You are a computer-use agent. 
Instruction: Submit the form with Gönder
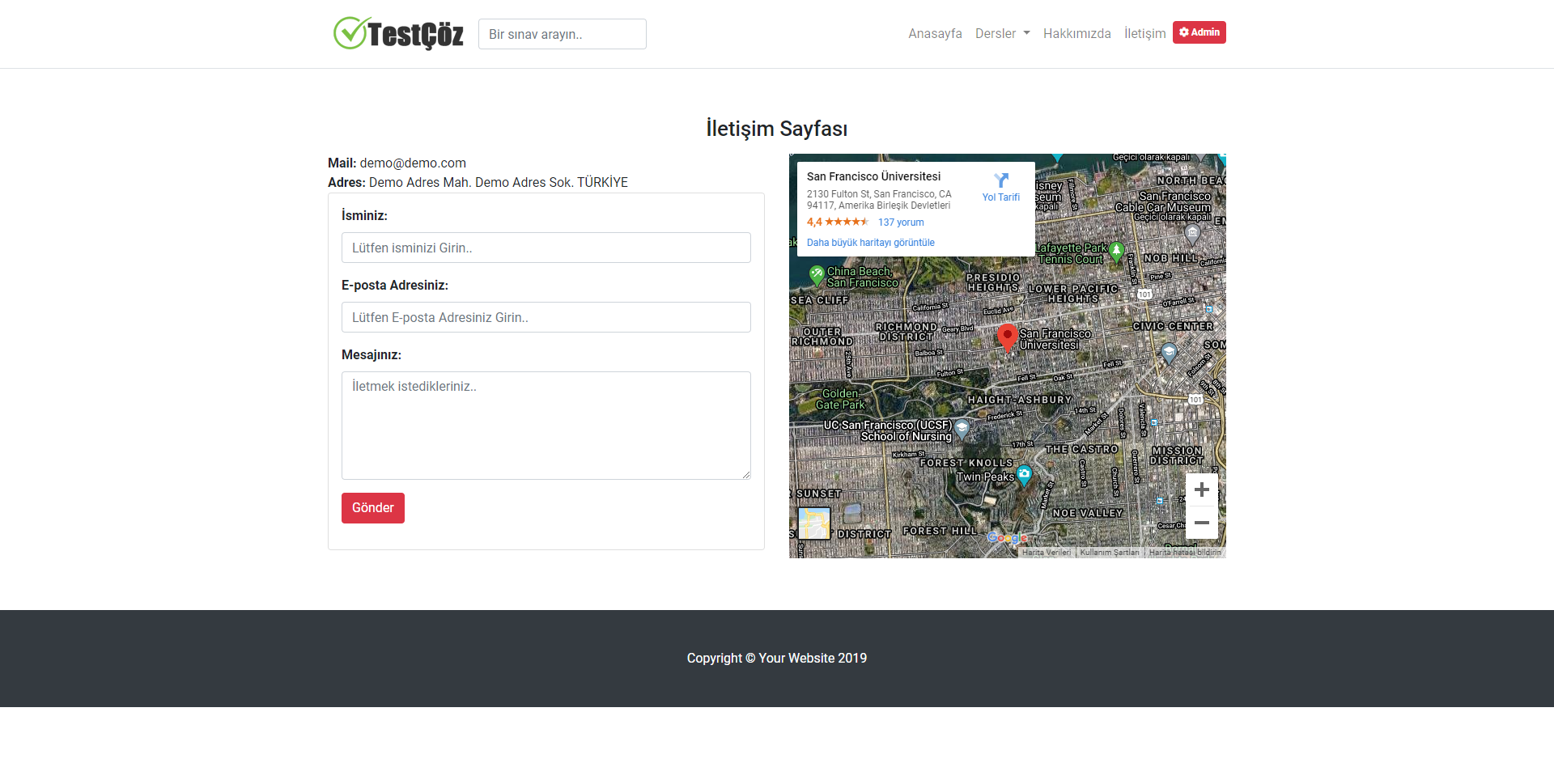373,508
